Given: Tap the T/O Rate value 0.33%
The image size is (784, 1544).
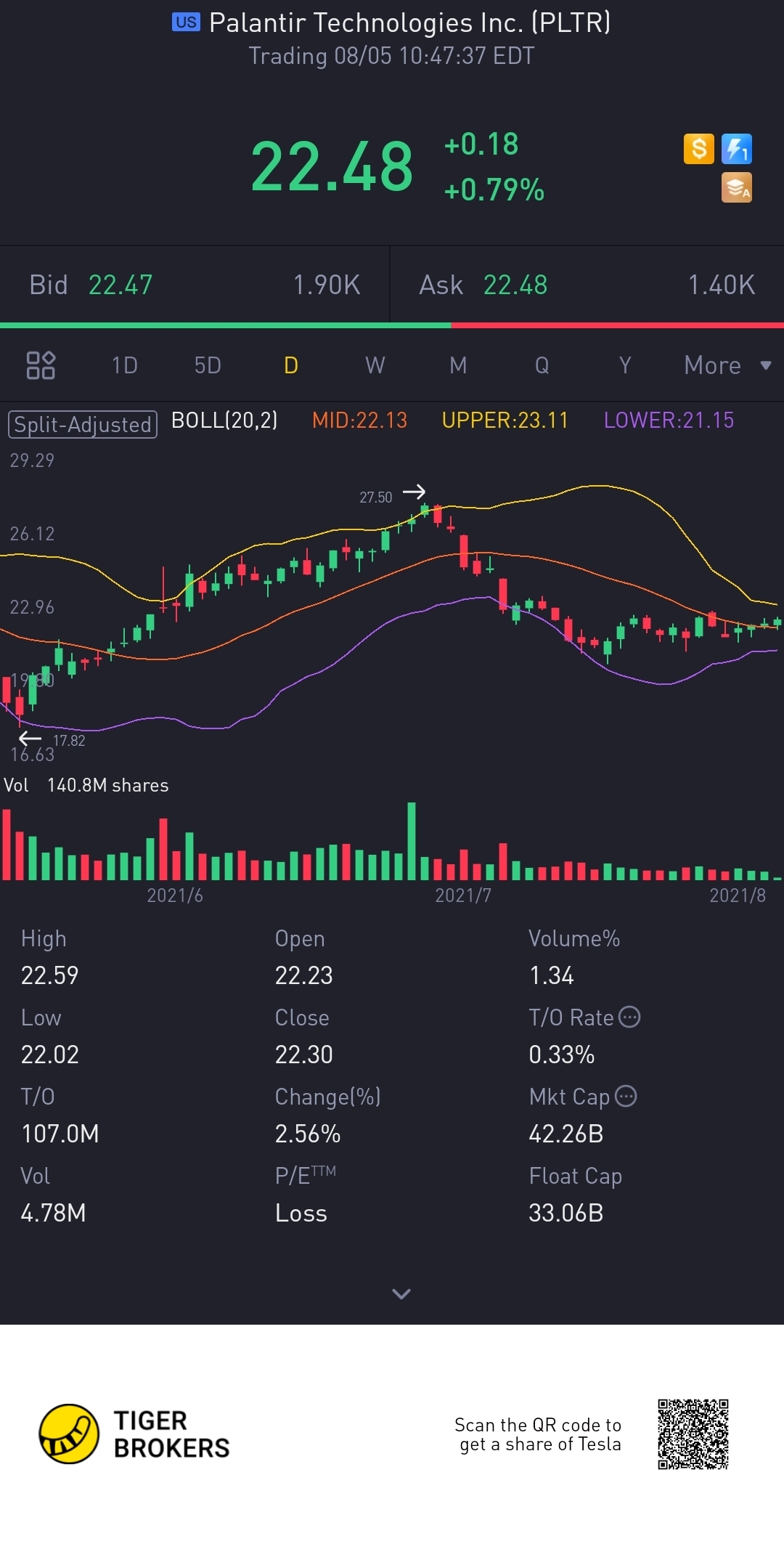Looking at the screenshot, I should (x=561, y=1055).
